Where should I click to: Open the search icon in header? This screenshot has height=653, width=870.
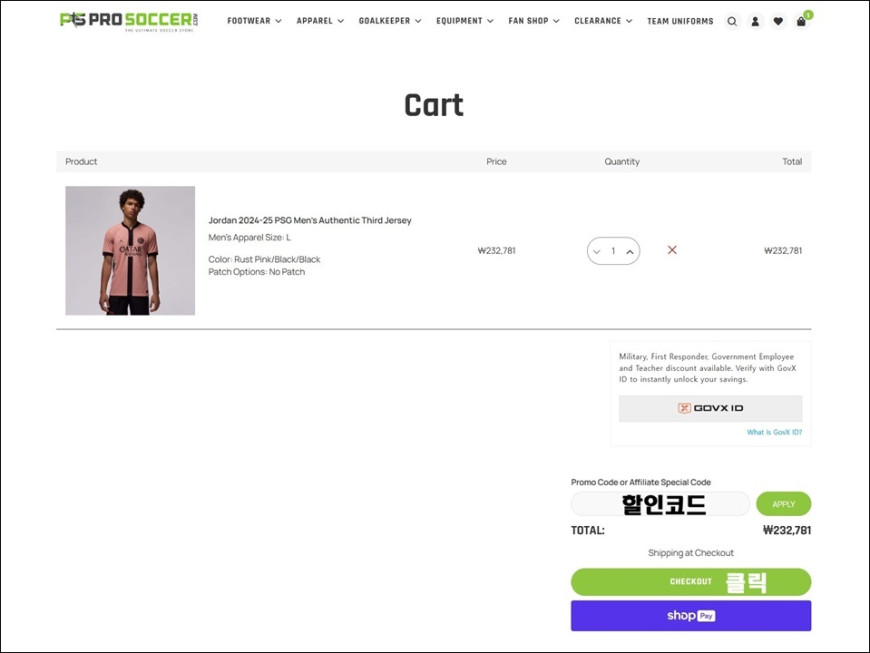tap(732, 22)
